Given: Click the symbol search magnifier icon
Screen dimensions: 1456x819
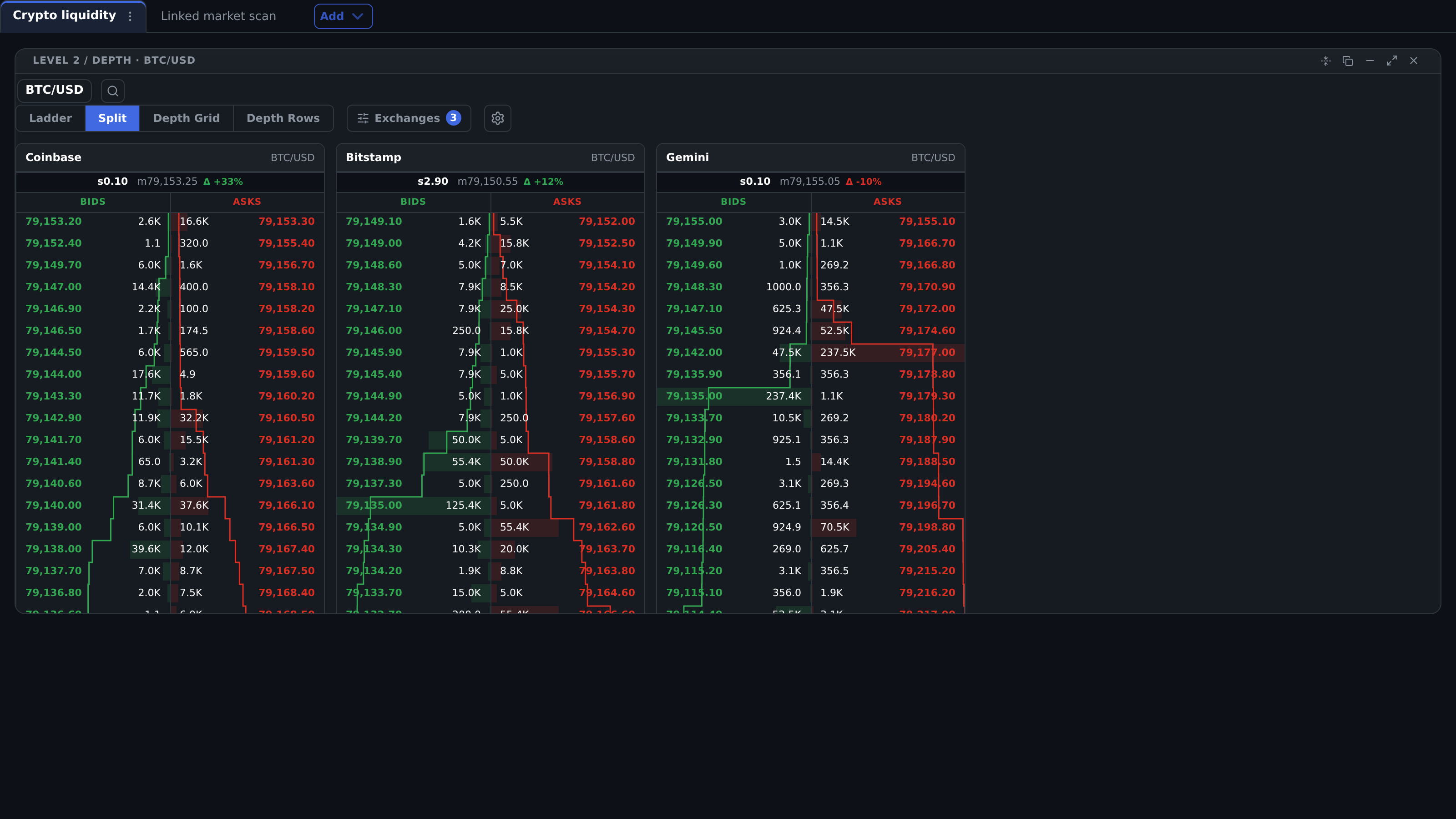Looking at the screenshot, I should pos(112,91).
